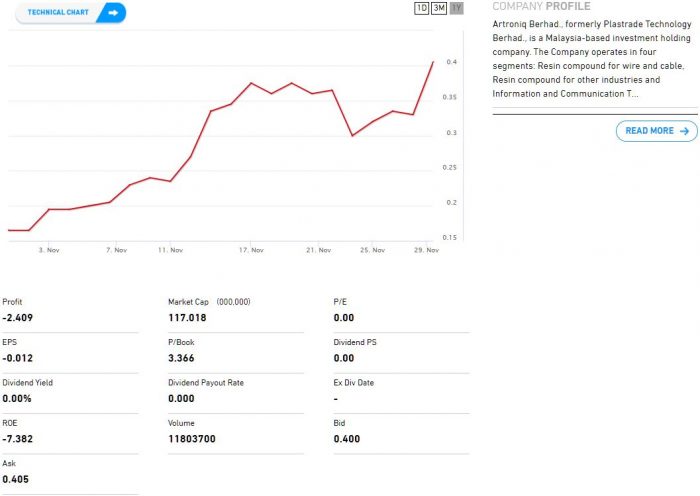700x496 pixels.
Task: Click the 3. Nov date label on chart axis
Action: pyautogui.click(x=48, y=250)
